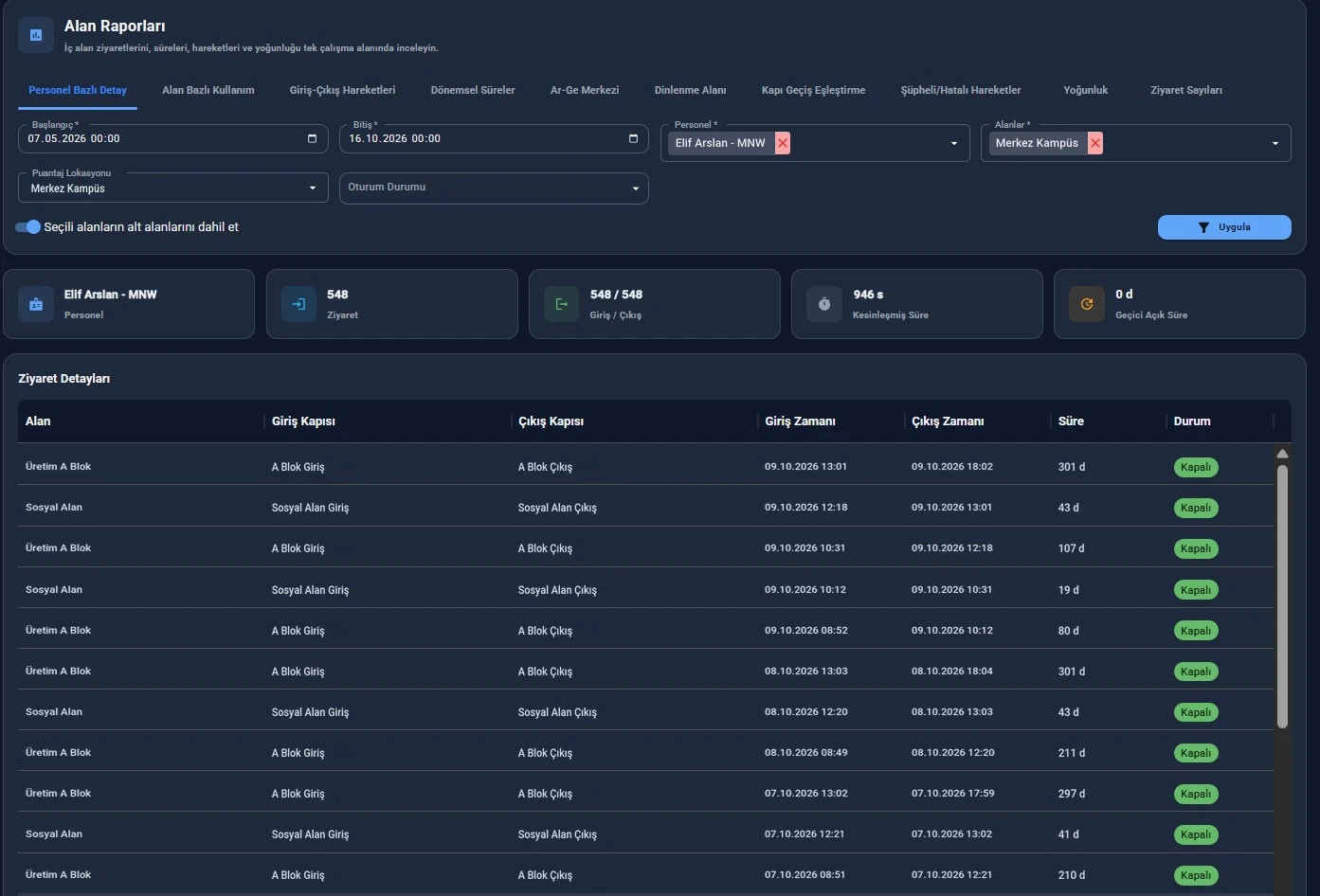Viewport: 1320px width, 896px height.
Task: Click the Kapalı badge in the 09.10.2026 13:01 row
Action: tap(1196, 467)
